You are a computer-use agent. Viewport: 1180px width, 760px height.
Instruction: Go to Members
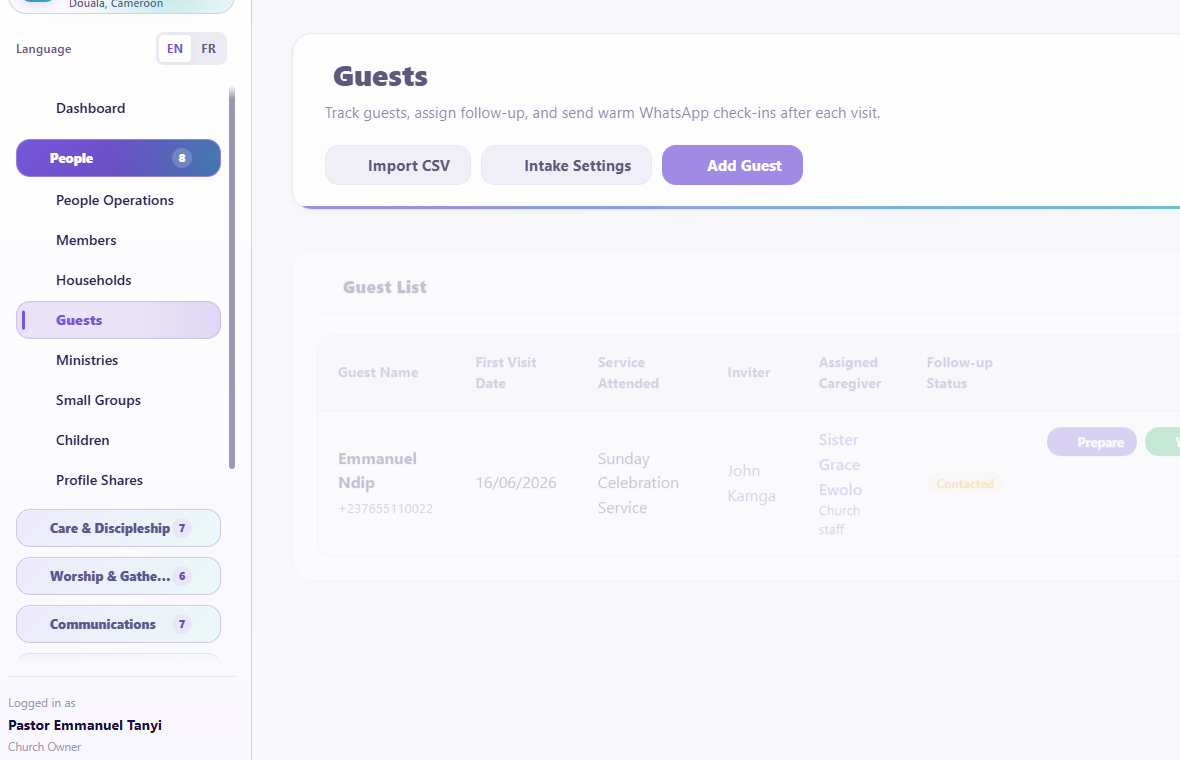118,240
